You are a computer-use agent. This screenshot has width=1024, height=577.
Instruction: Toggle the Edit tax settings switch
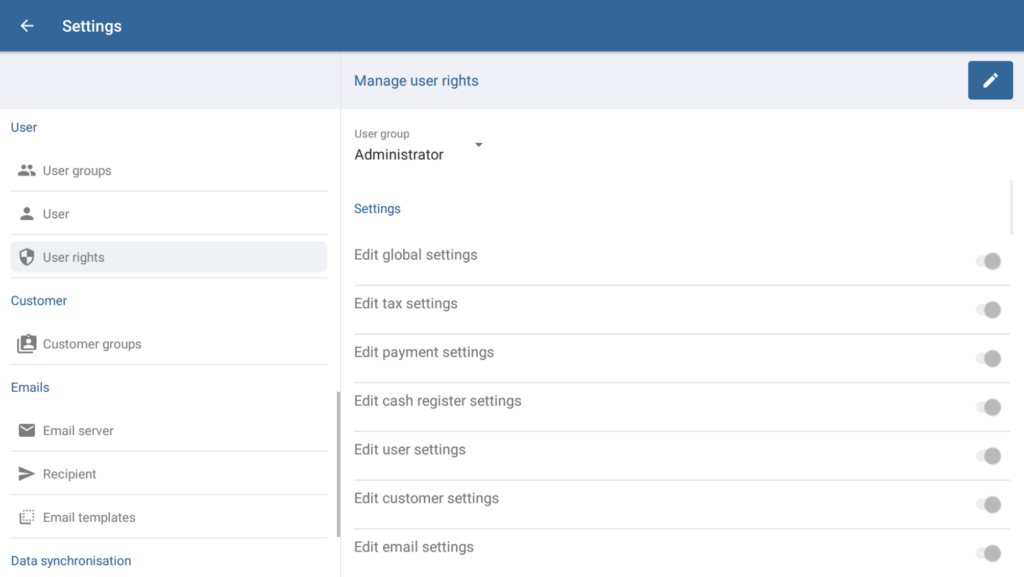pyautogui.click(x=988, y=310)
